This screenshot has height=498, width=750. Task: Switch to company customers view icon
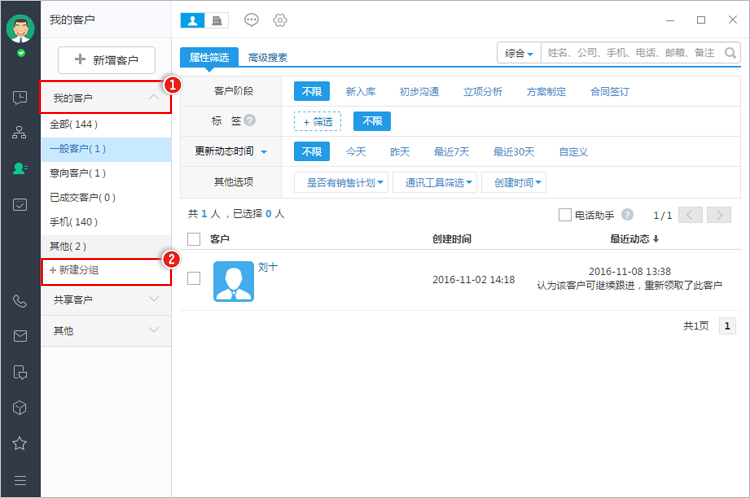[217, 20]
